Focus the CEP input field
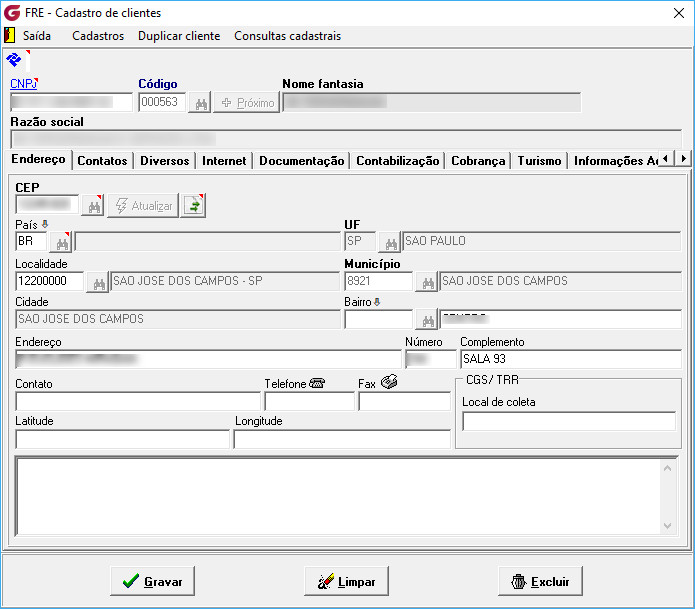695x609 pixels. click(47, 204)
